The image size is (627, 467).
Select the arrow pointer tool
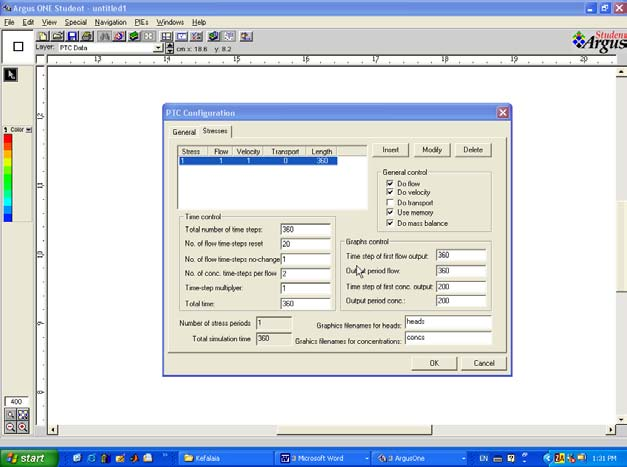click(x=10, y=74)
